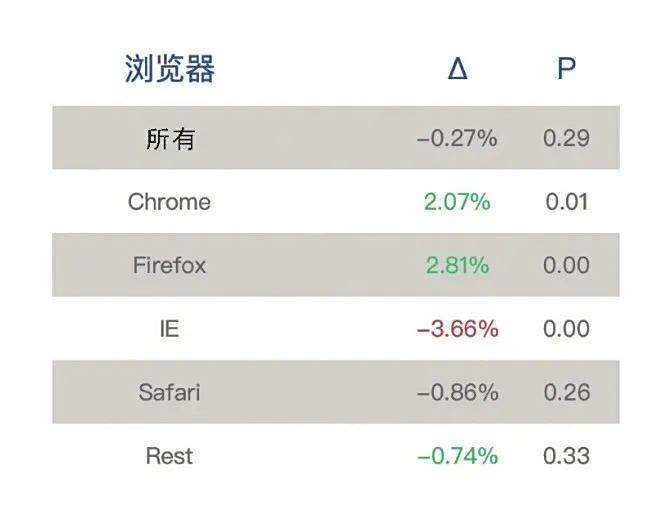The height and width of the screenshot is (522, 668).
Task: Select the IE row label
Action: 170,329
